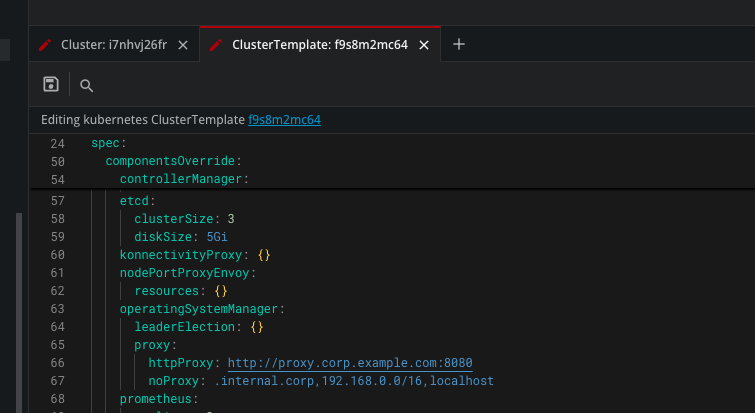Click the sticky 'spec:' line 24
This screenshot has height=413, width=755.
(x=108, y=143)
